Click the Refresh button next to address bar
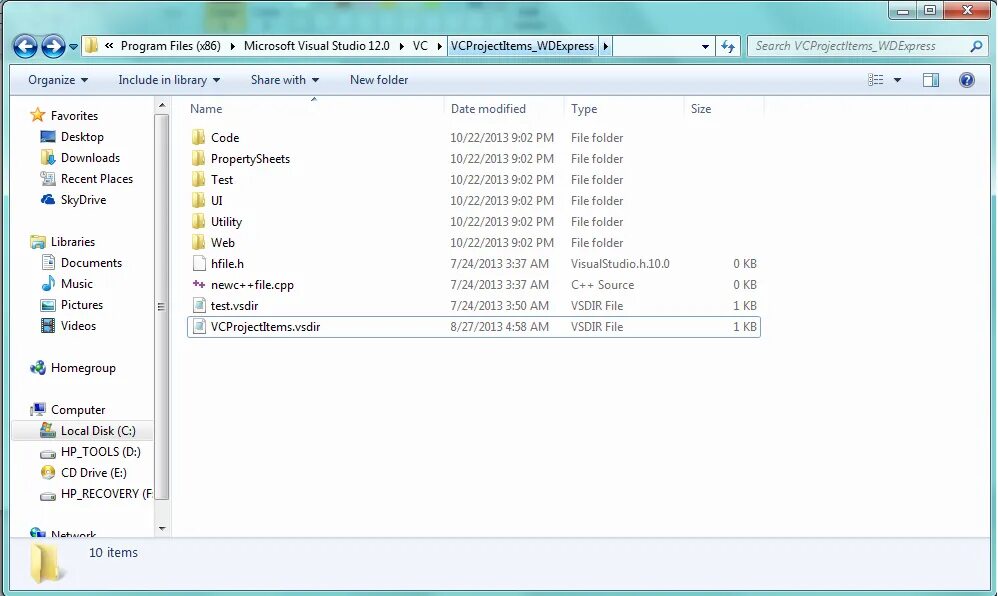 click(x=727, y=46)
